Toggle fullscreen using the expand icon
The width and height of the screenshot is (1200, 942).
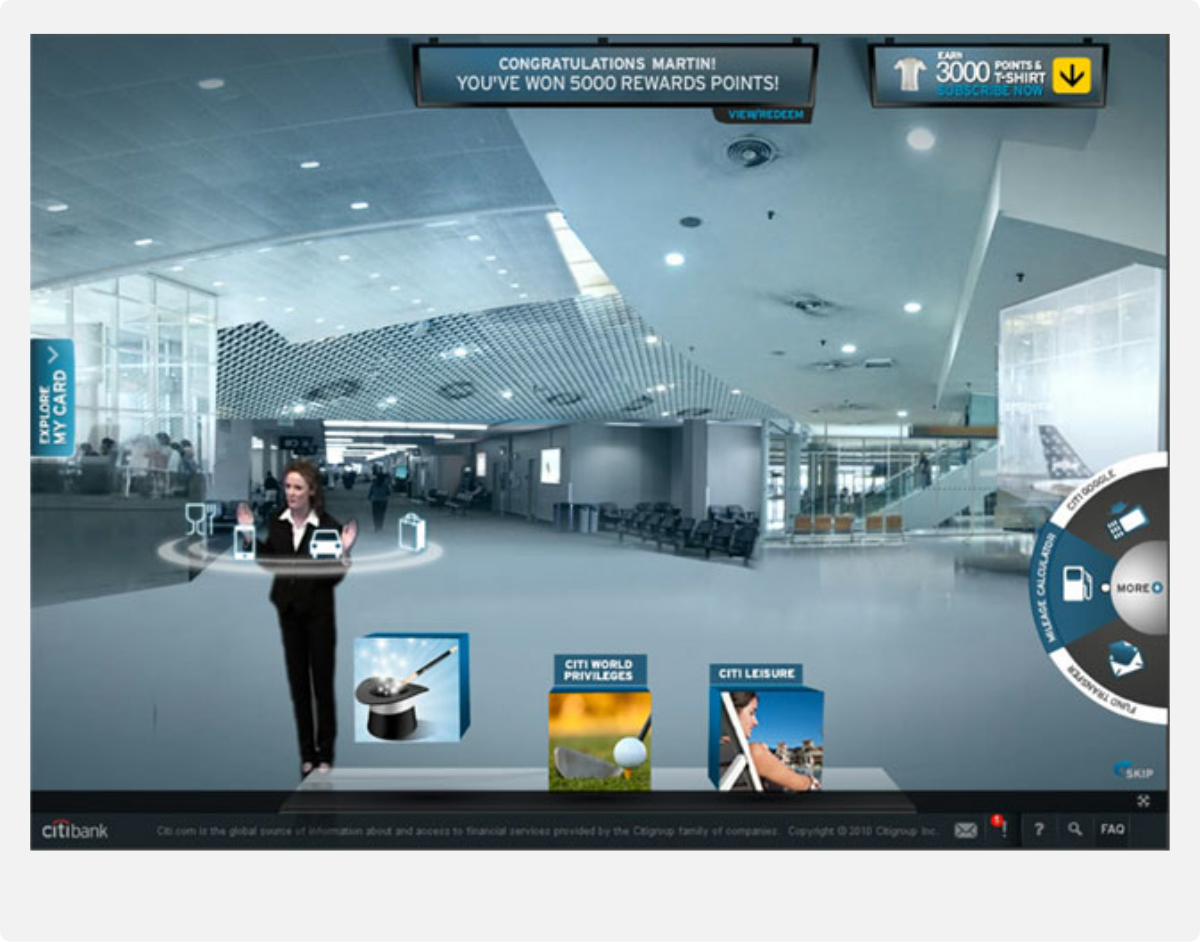point(1143,801)
